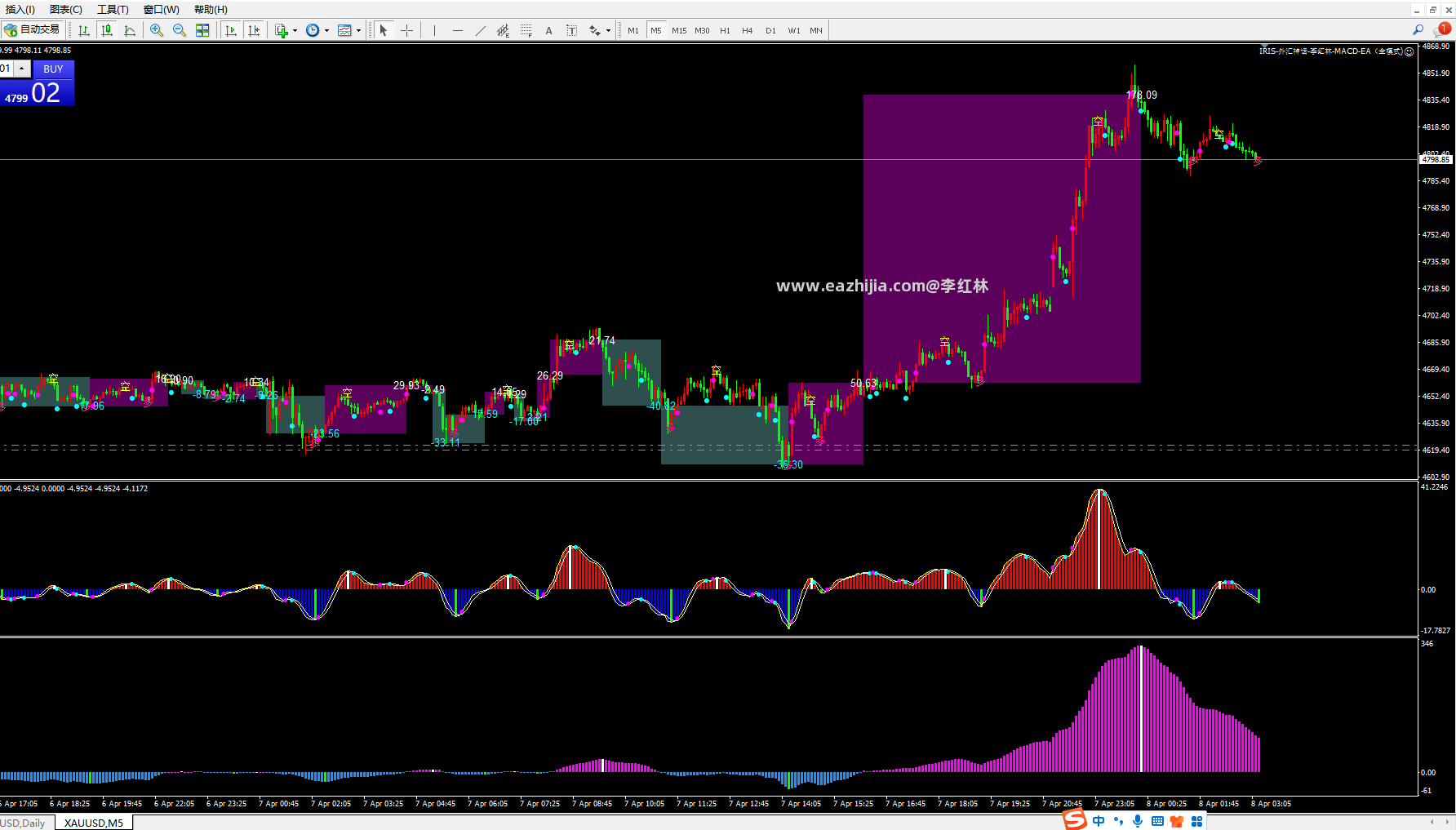Click the 4799 ask price panel
1456x830 pixels.
37,92
